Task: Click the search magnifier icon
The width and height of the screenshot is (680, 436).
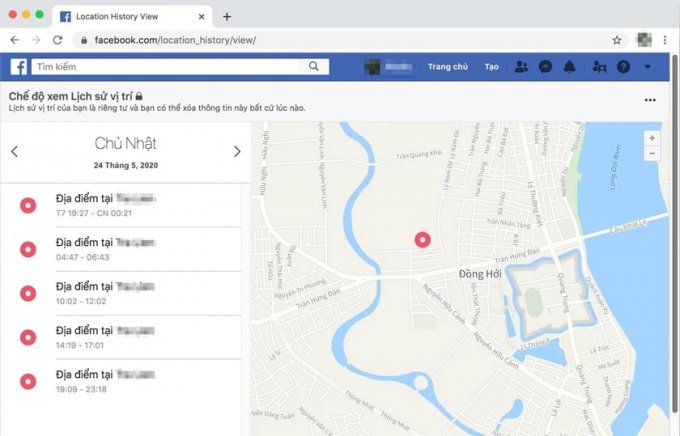Action: pos(313,67)
